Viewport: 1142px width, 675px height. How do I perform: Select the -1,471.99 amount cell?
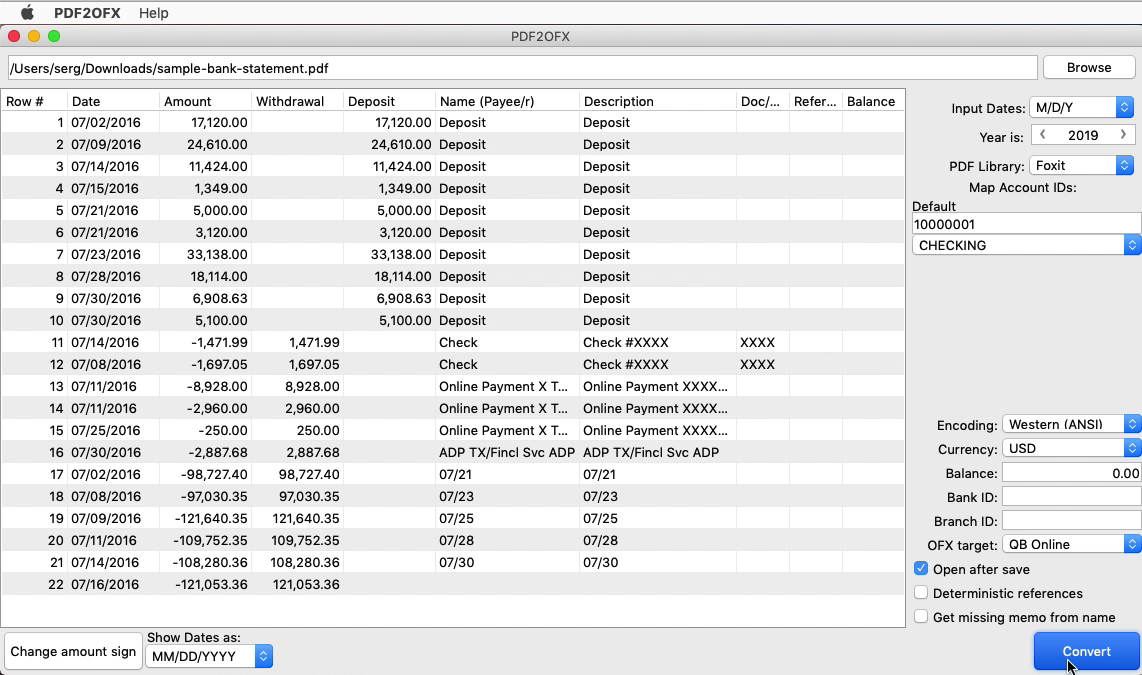tap(205, 342)
